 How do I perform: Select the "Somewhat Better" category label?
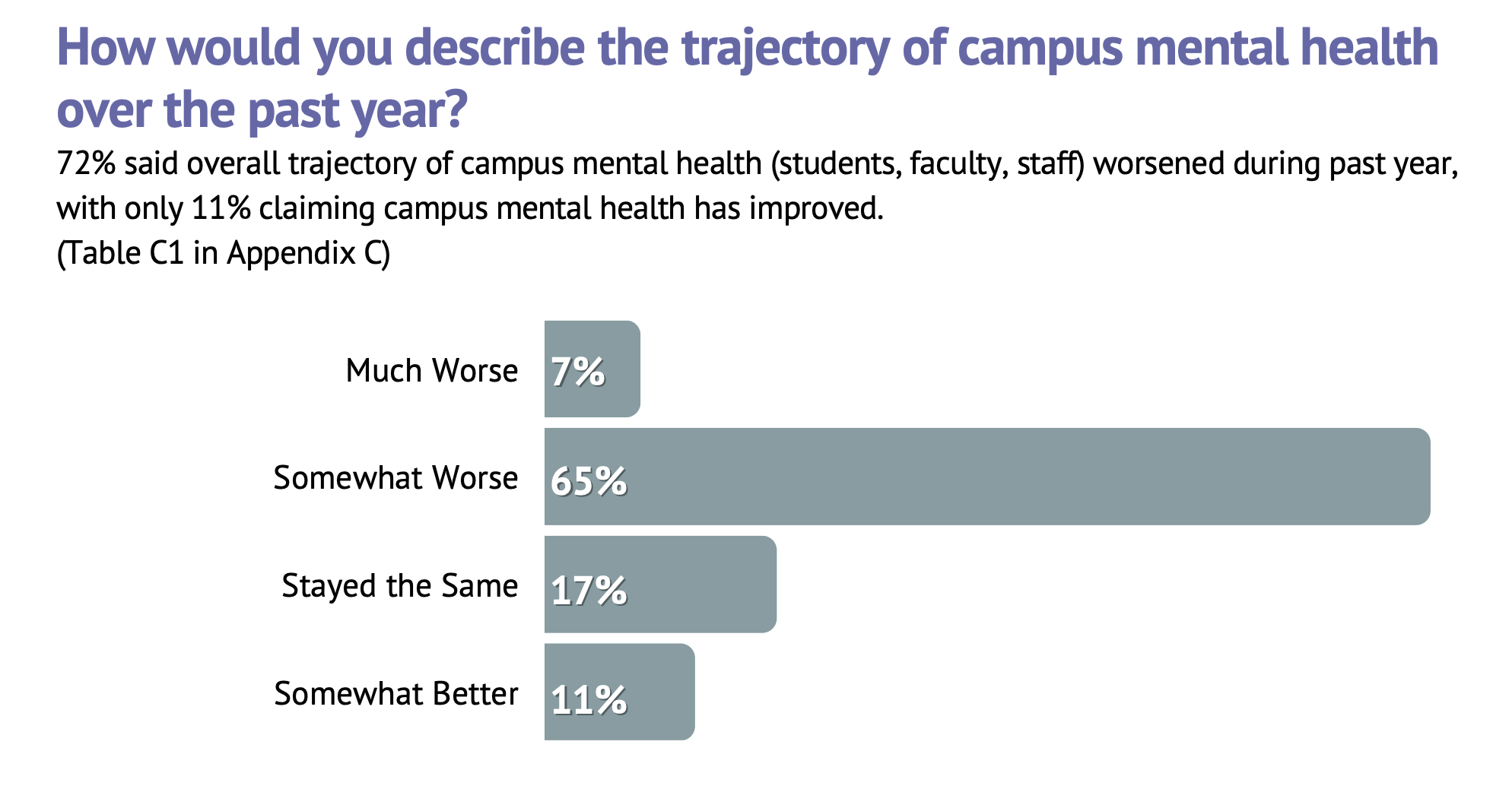pyautogui.click(x=395, y=694)
